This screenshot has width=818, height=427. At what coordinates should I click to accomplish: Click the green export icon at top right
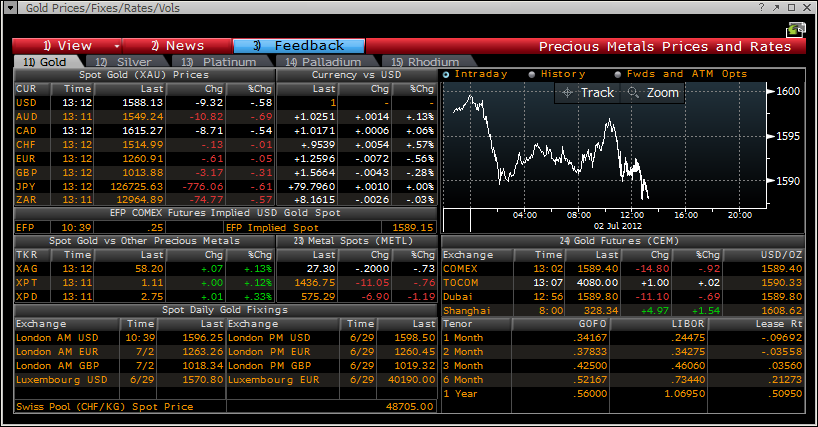[796, 29]
